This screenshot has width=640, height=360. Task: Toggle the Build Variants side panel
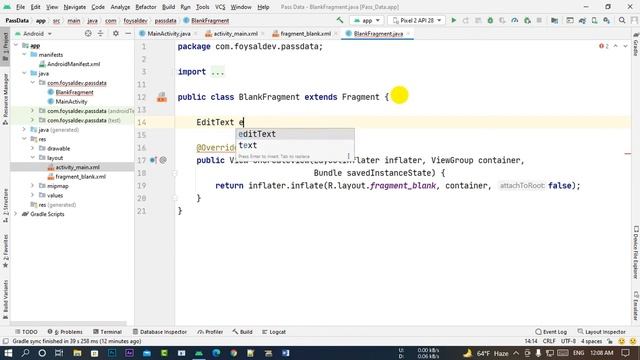click(5, 299)
